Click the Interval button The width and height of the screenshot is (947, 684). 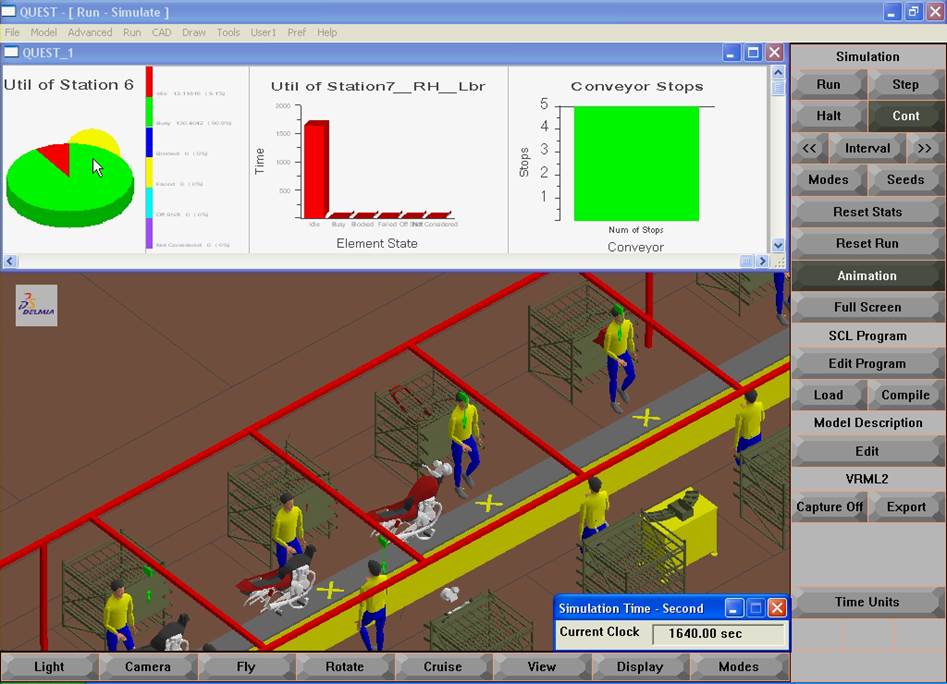pyautogui.click(x=867, y=148)
